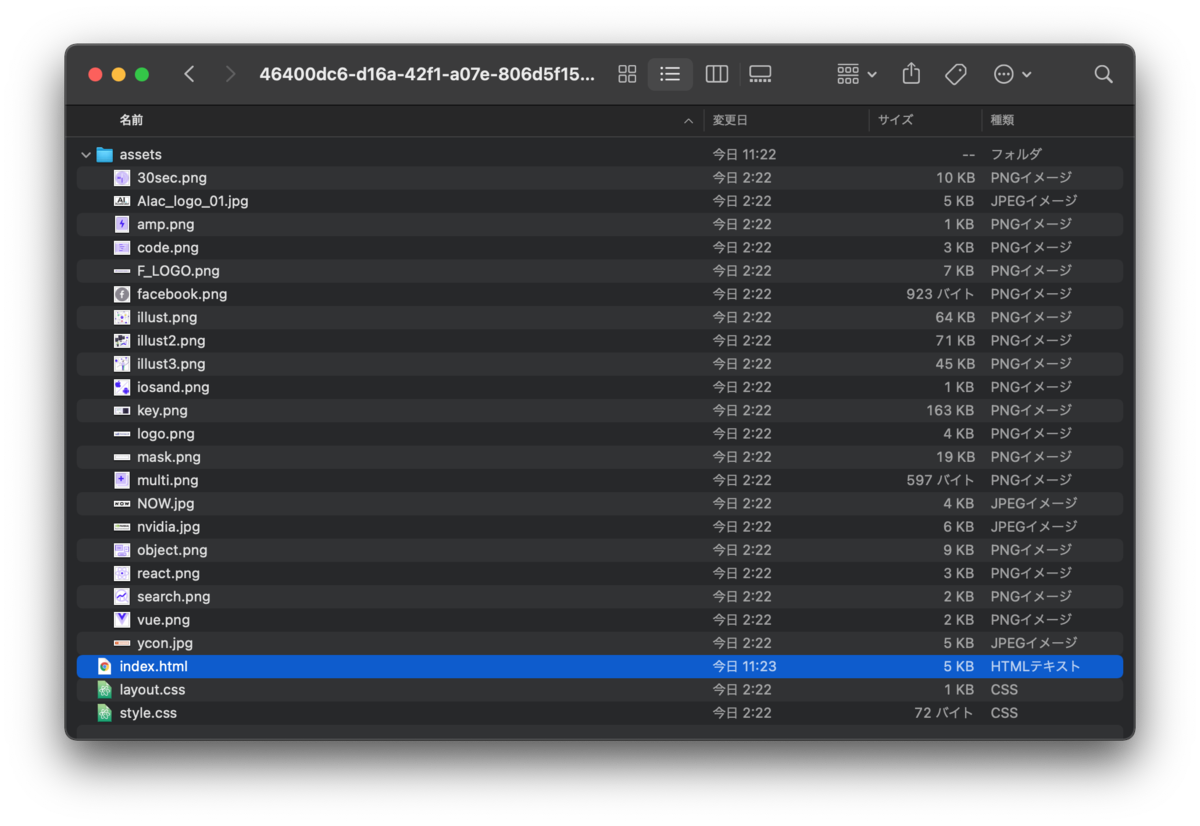Sort by the 名前 column header
The image size is (1200, 826).
[x=131, y=120]
